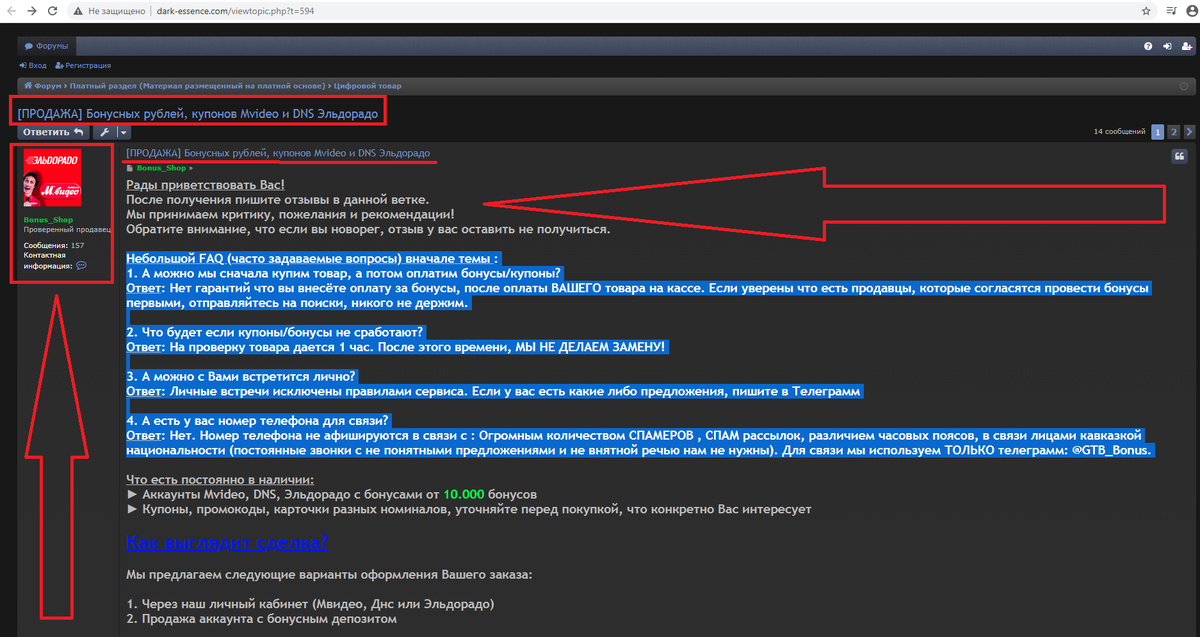This screenshot has width=1200, height=637.
Task: Click "4. А есть у вас номер телефона" question
Action: click(x=258, y=420)
